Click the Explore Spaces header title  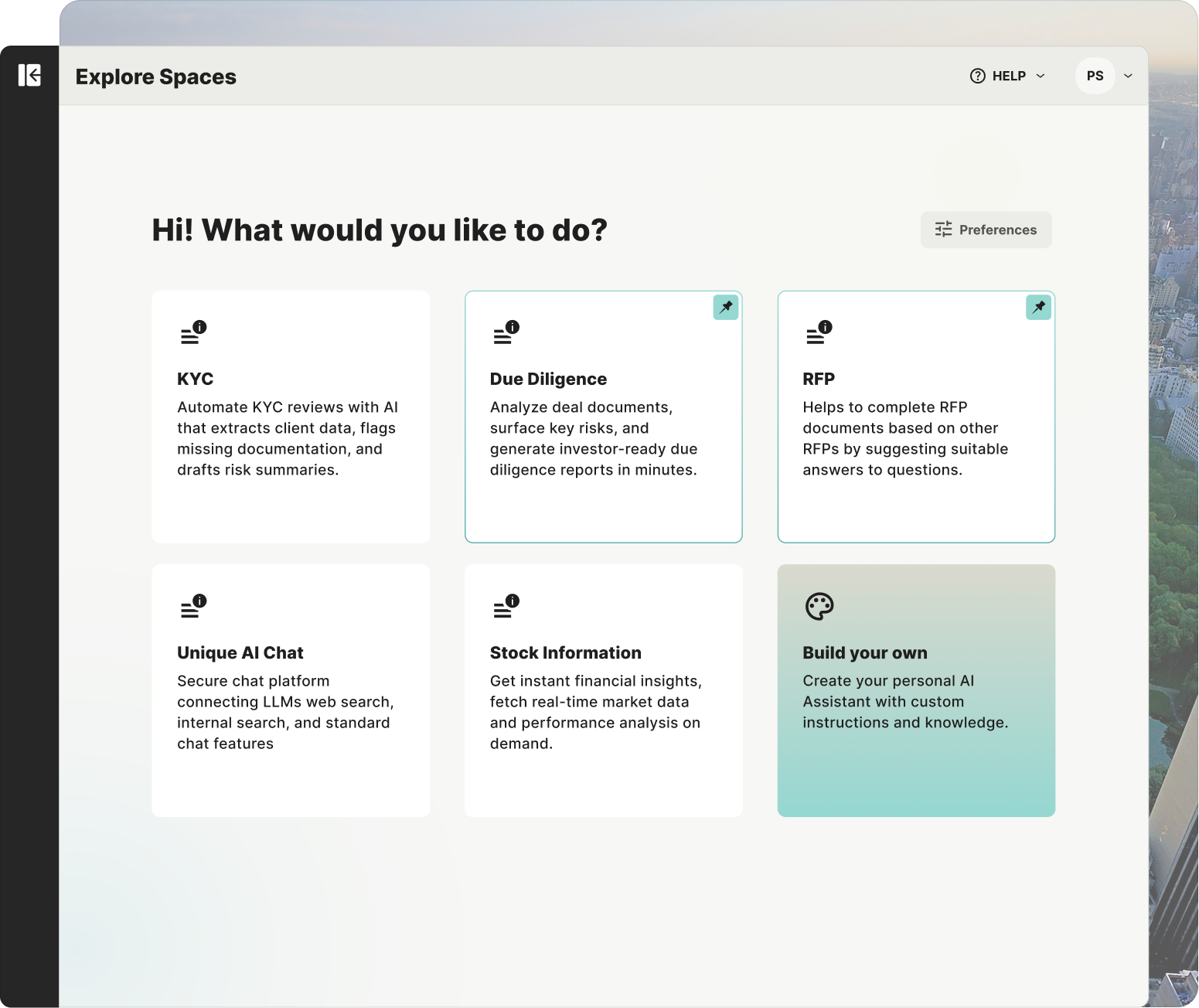click(x=155, y=76)
